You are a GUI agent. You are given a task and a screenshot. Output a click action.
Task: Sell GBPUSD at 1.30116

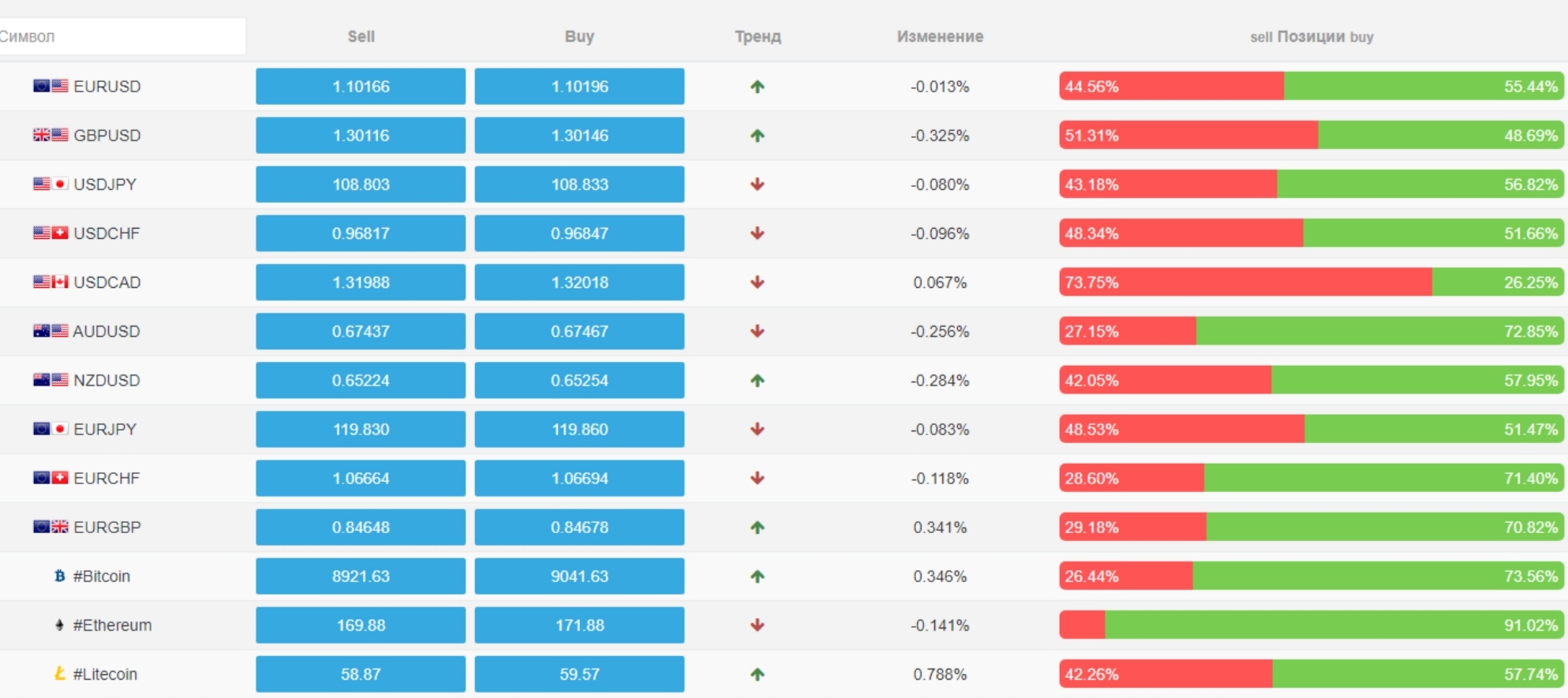coord(361,135)
